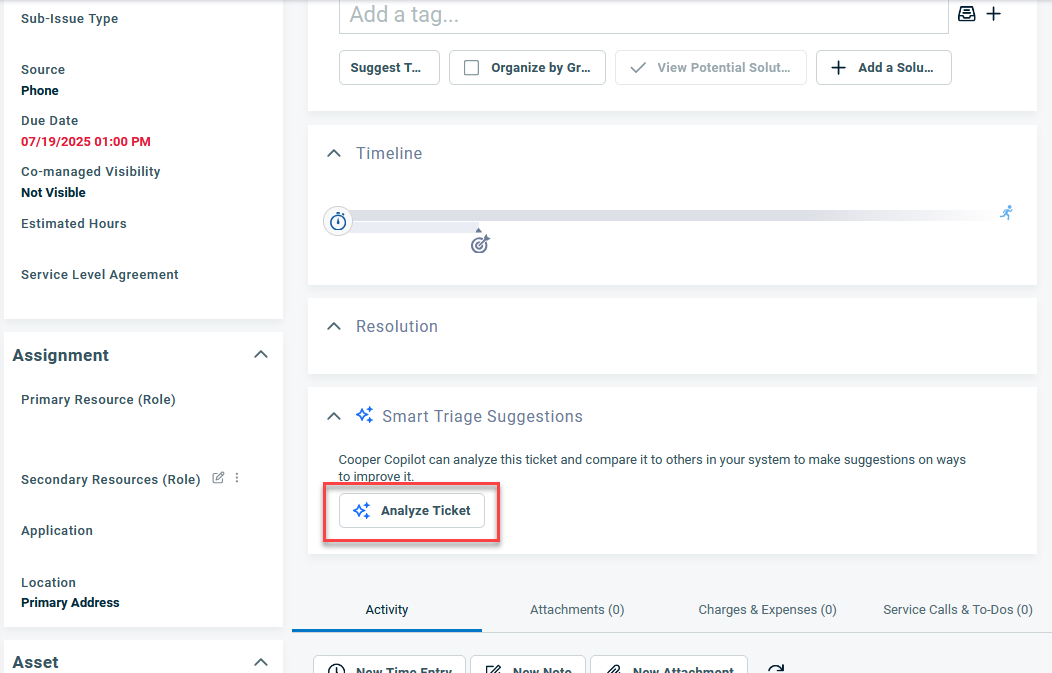Viewport: 1052px width, 673px height.
Task: Click the refresh icon in activity toolbar
Action: [x=774, y=669]
